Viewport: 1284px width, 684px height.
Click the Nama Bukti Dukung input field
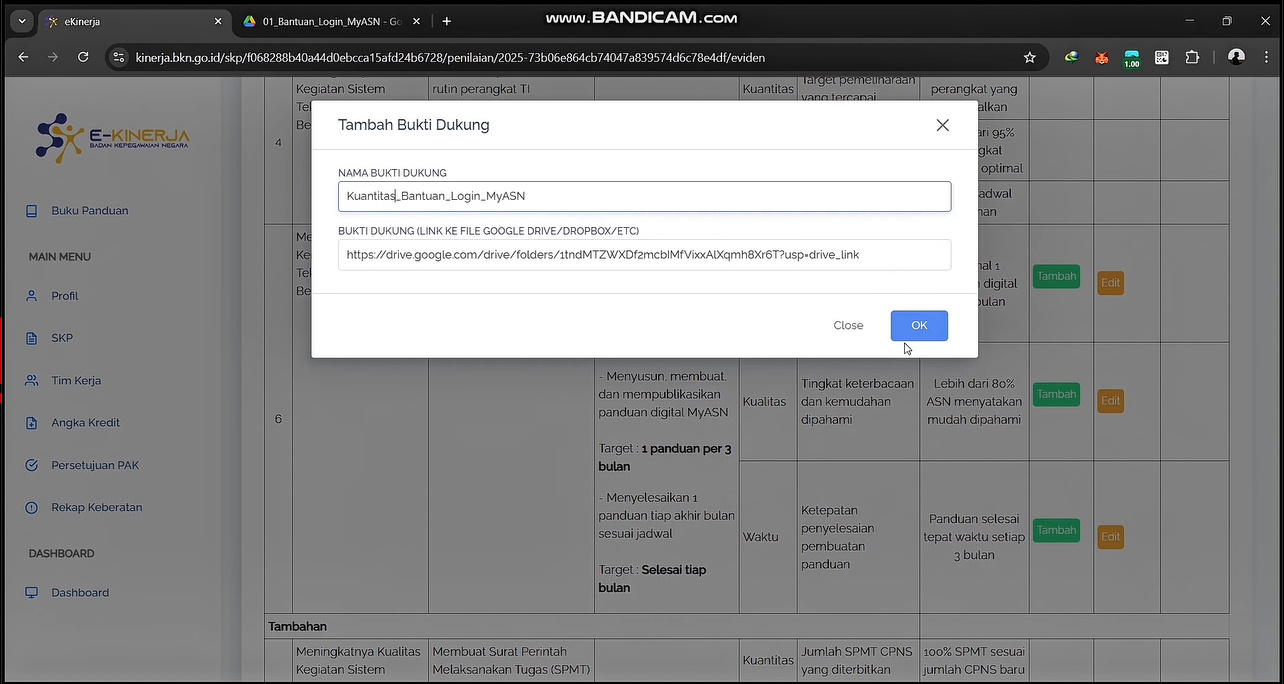click(x=644, y=197)
